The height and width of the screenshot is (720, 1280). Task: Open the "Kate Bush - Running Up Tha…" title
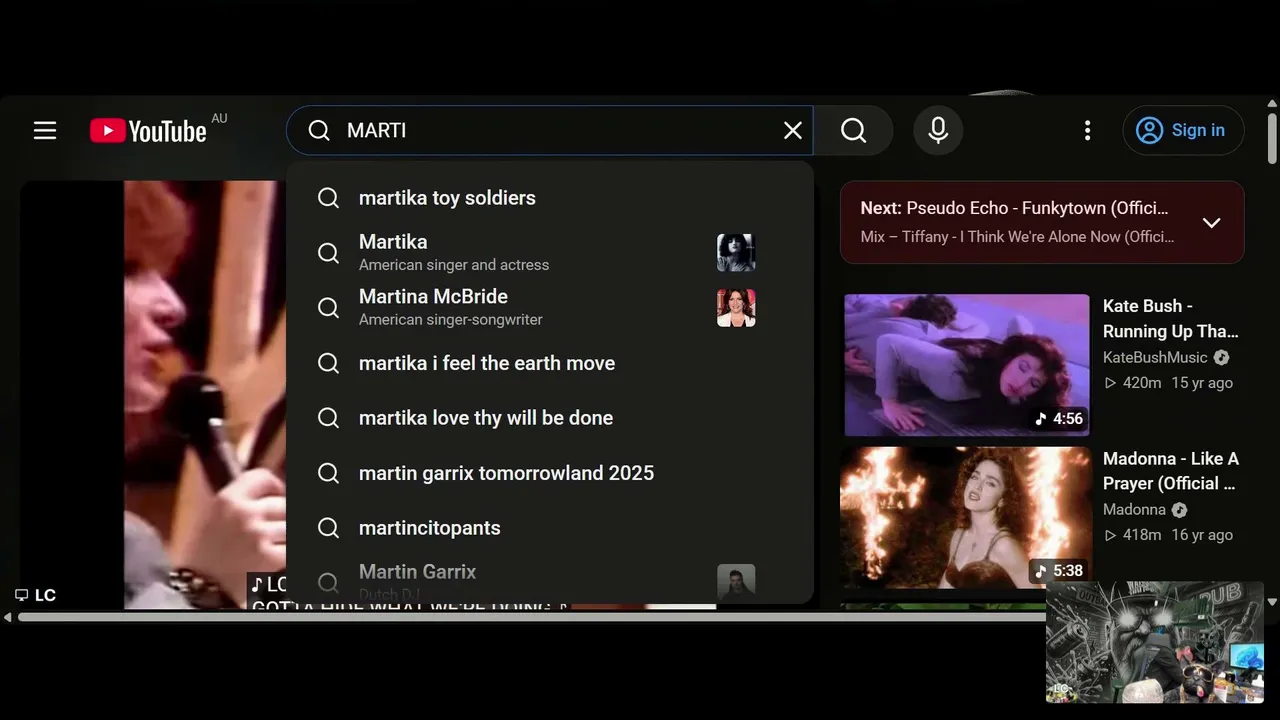[x=1170, y=318]
